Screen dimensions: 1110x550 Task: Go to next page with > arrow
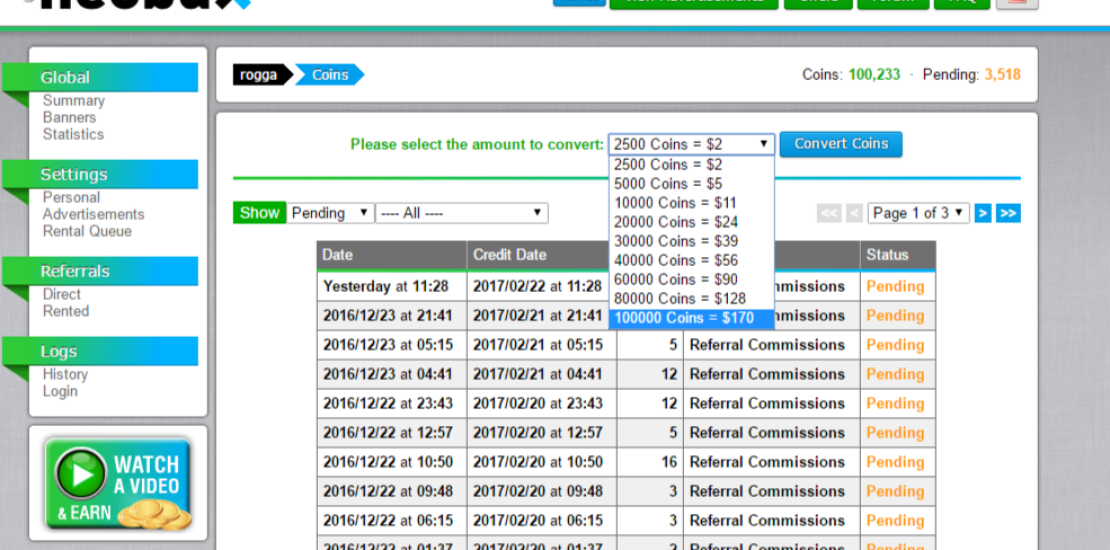983,213
